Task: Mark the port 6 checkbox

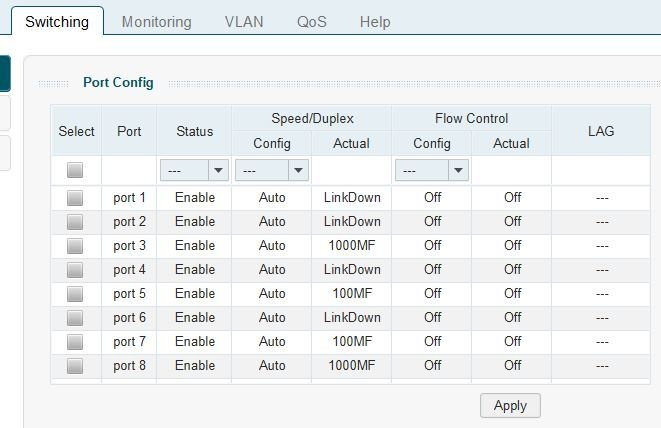Action: (75, 318)
